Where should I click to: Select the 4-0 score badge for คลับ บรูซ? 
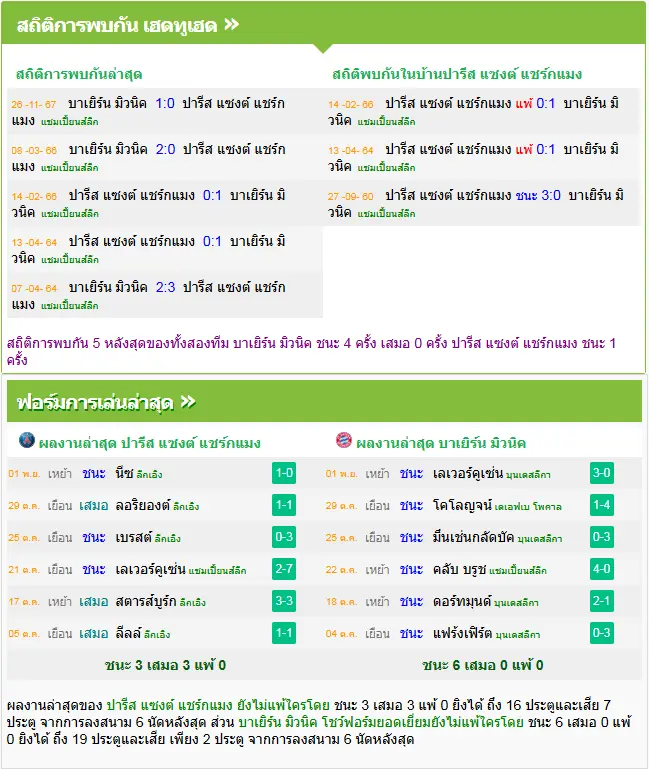click(602, 569)
